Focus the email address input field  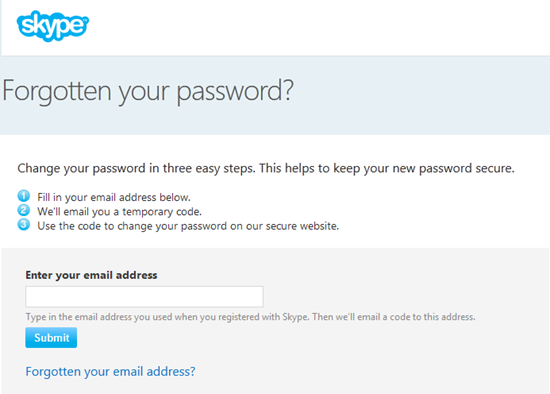[x=144, y=296]
